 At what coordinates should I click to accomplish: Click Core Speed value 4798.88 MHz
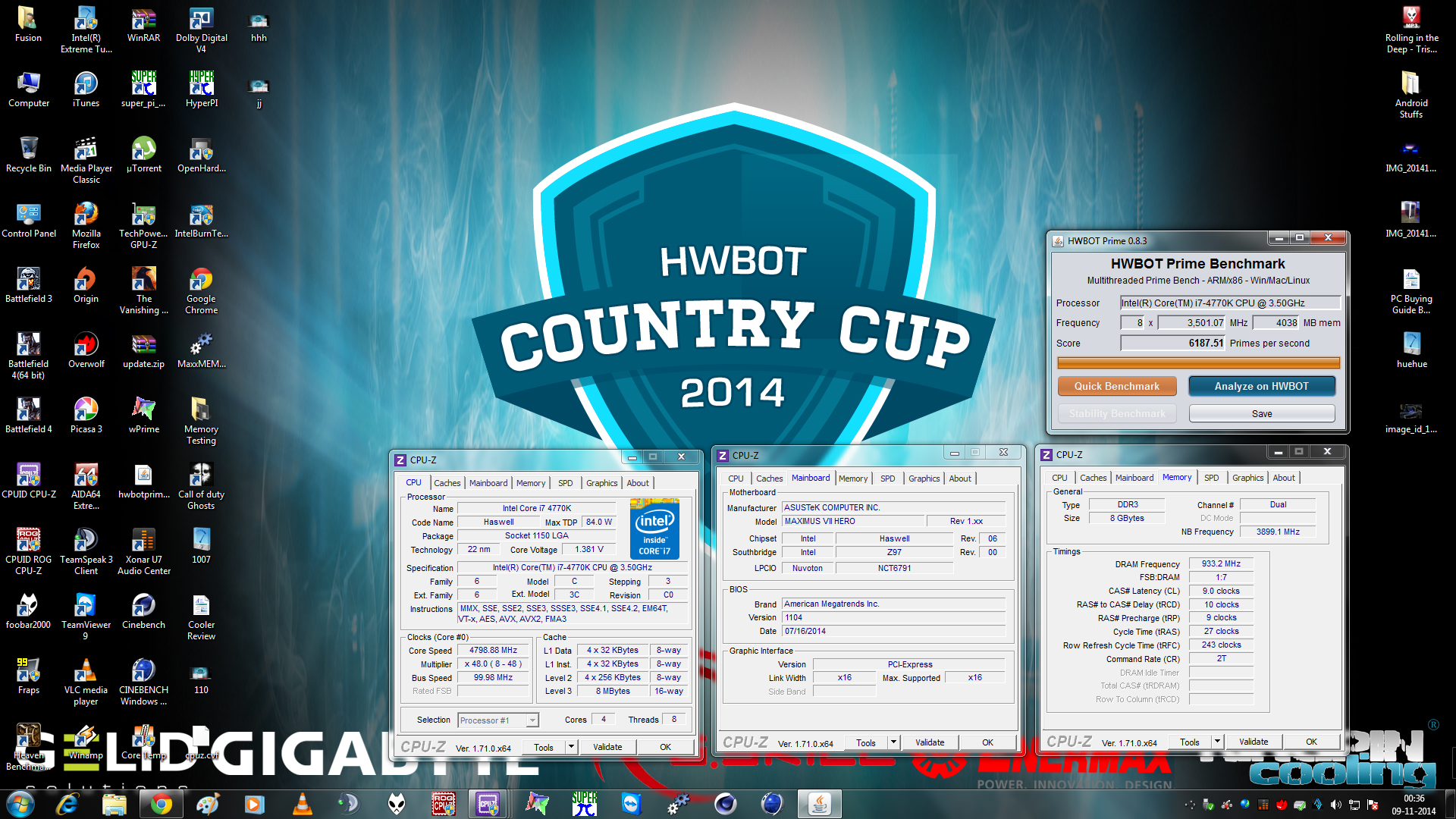coord(493,651)
